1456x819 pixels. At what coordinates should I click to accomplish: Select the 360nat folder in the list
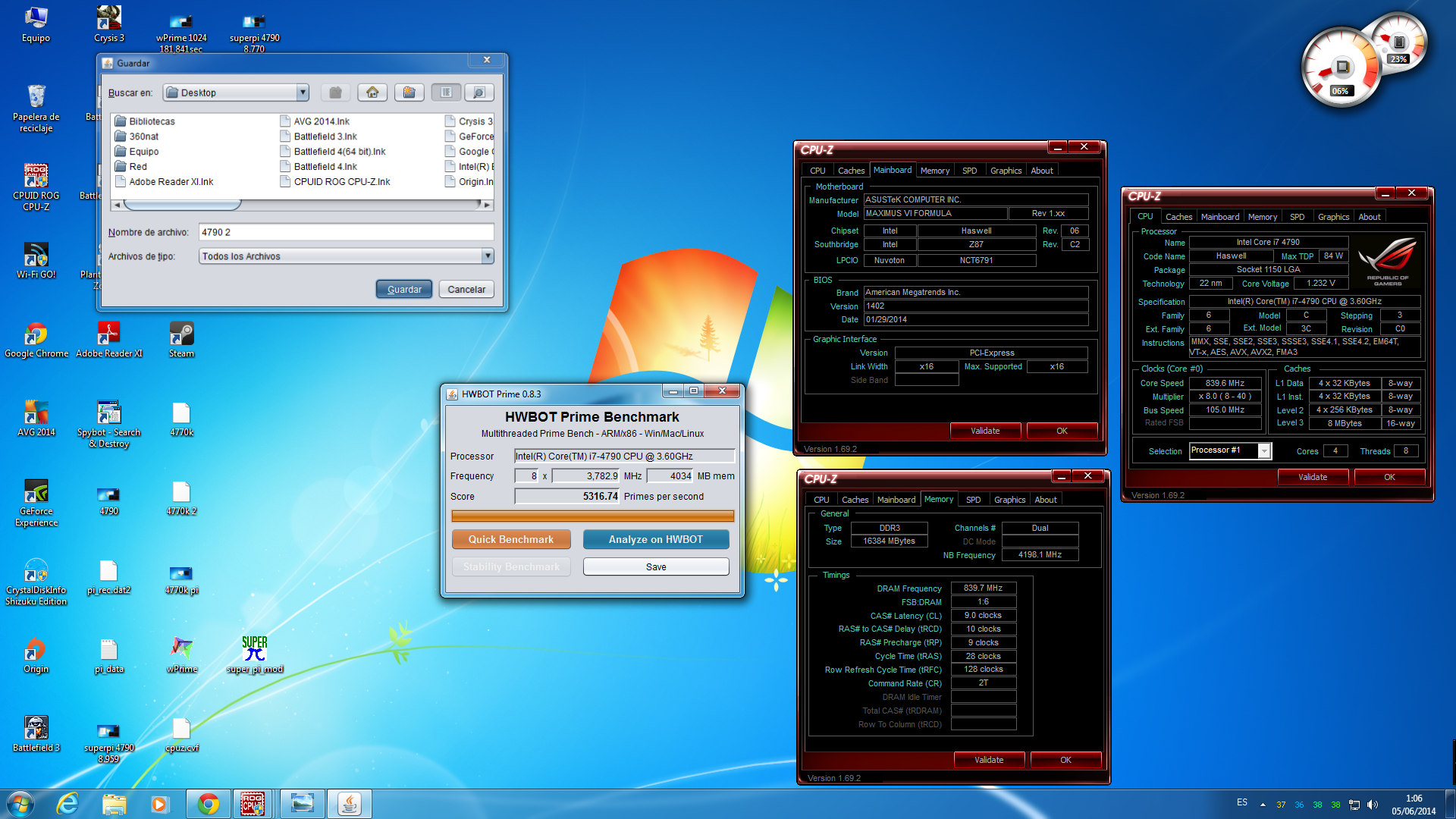pyautogui.click(x=136, y=136)
